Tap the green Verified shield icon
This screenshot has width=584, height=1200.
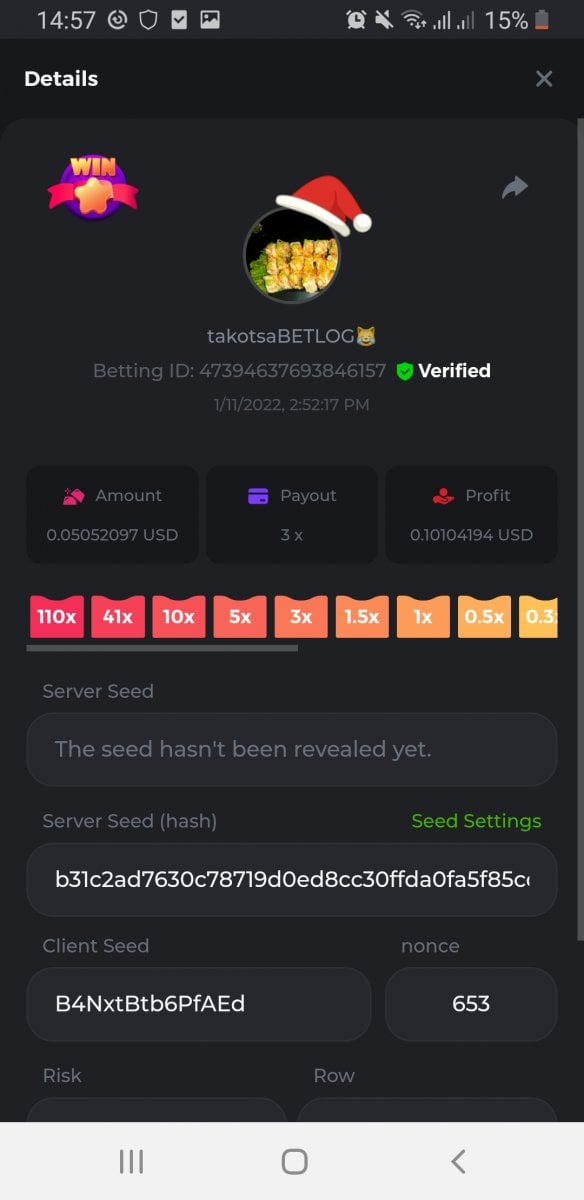[404, 371]
